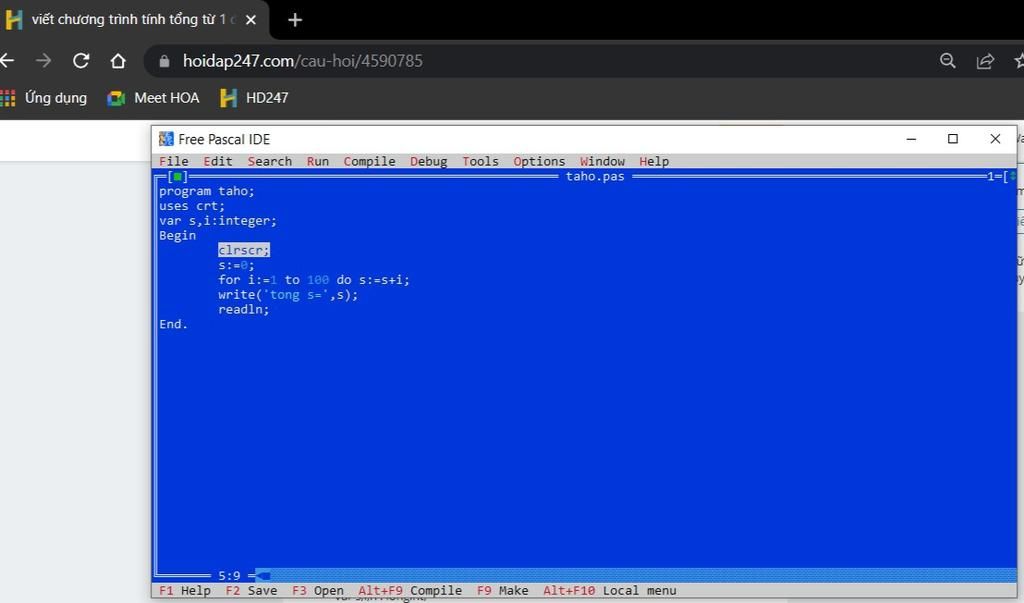
Task: Share this page via share icon
Action: point(985,61)
